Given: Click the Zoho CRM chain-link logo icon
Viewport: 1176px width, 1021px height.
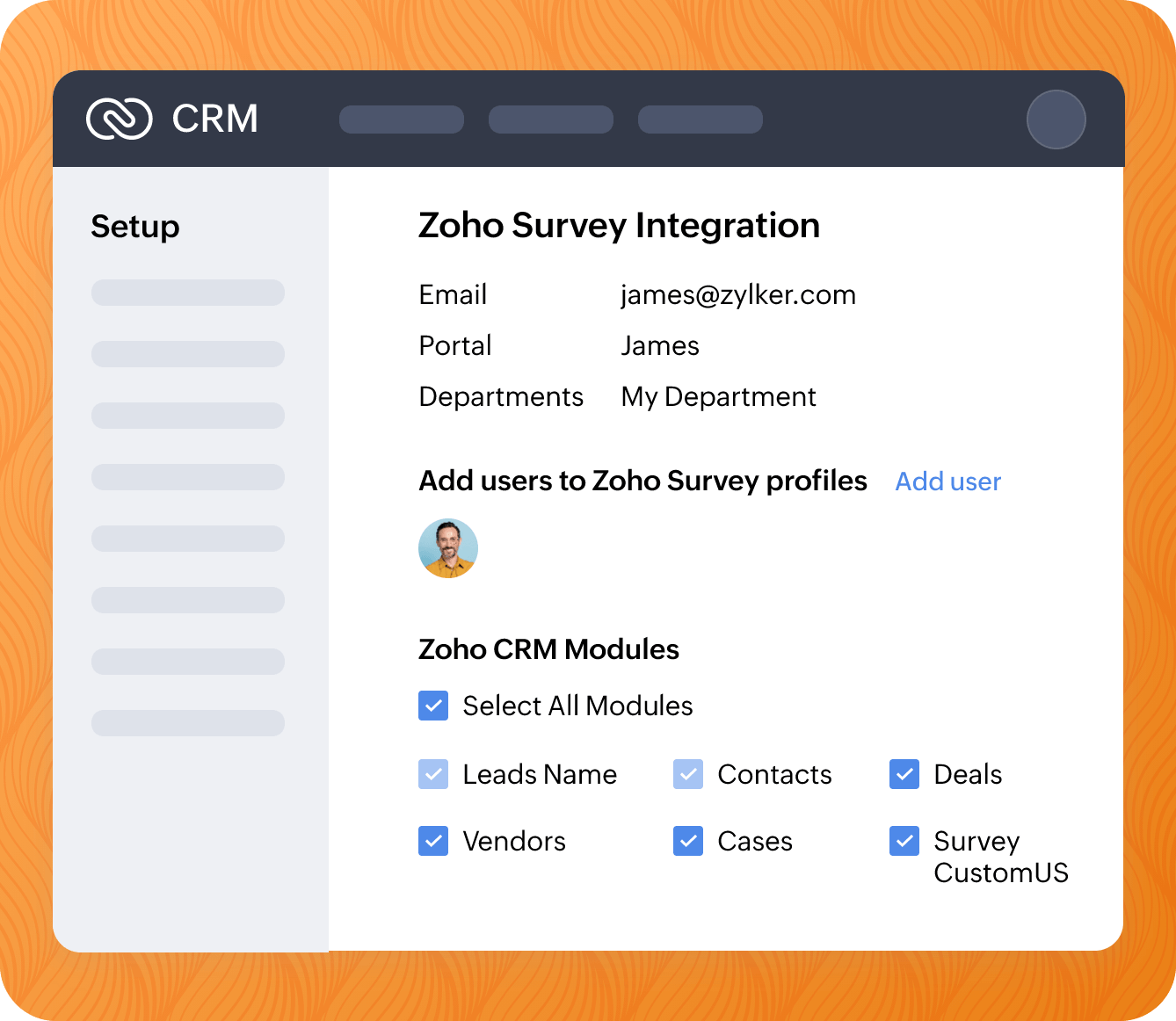Looking at the screenshot, I should 120,119.
